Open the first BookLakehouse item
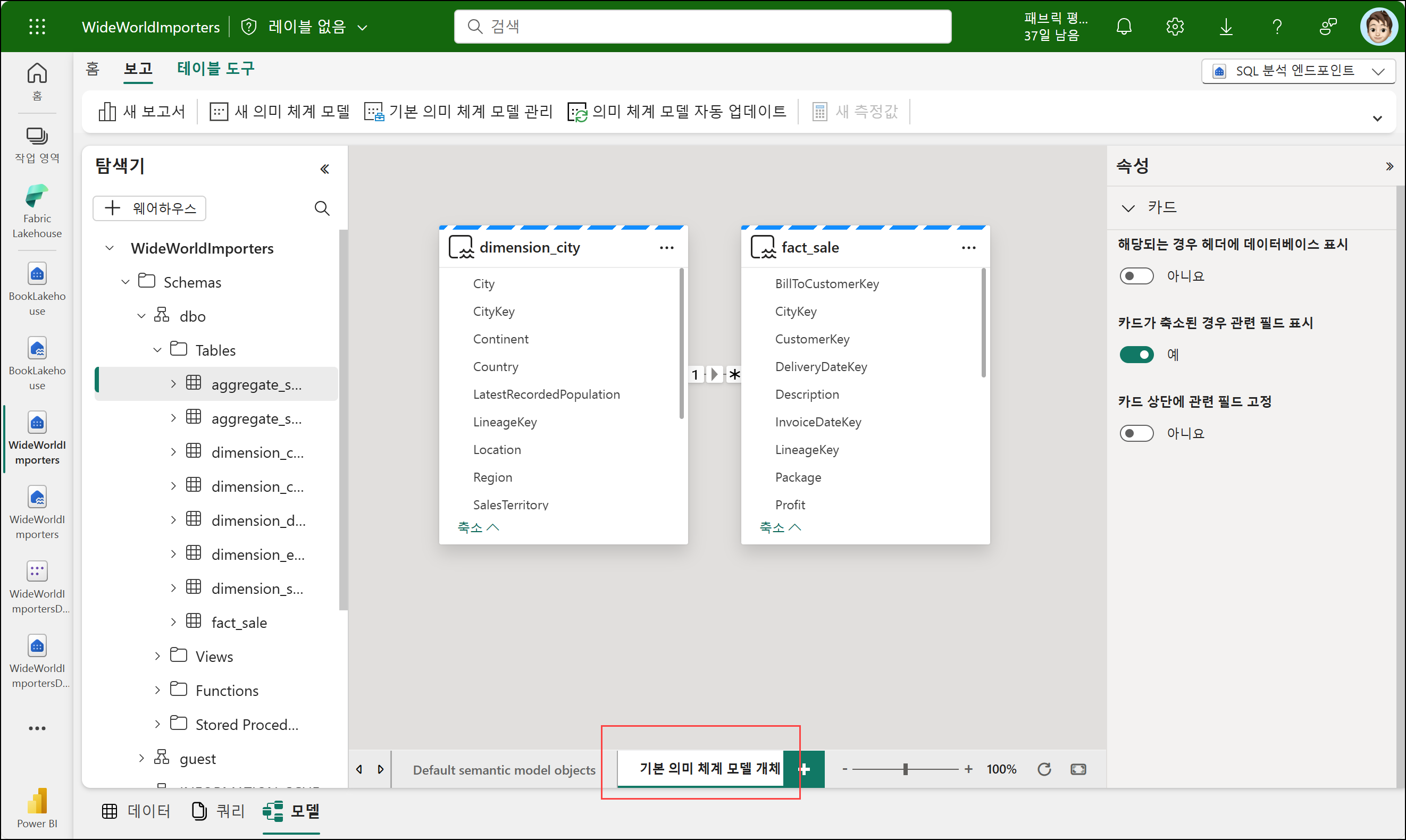The image size is (1406, 840). tap(37, 288)
